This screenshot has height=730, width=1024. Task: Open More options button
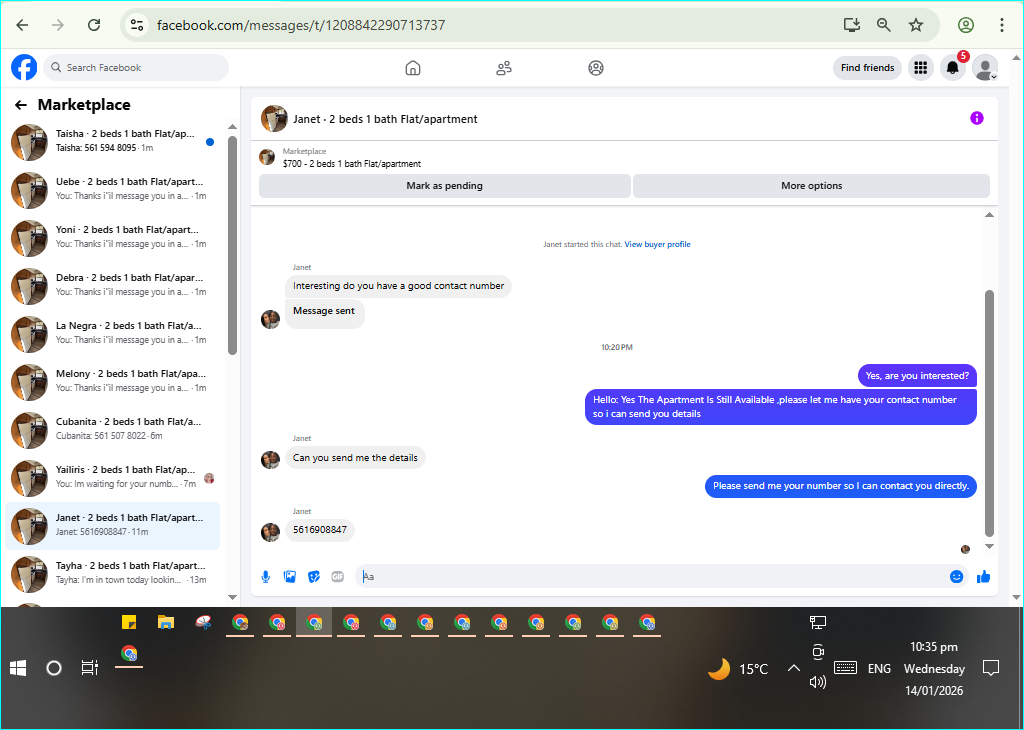811,185
